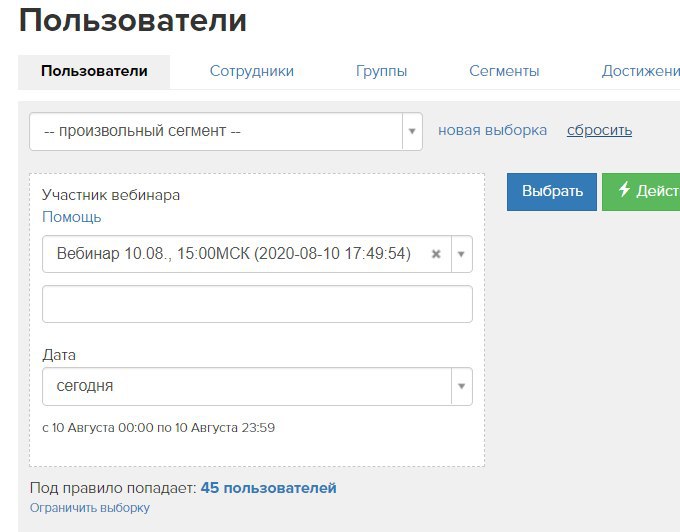Viewport: 680px width, 532px height.
Task: Open the green Действия button
Action: point(641,192)
